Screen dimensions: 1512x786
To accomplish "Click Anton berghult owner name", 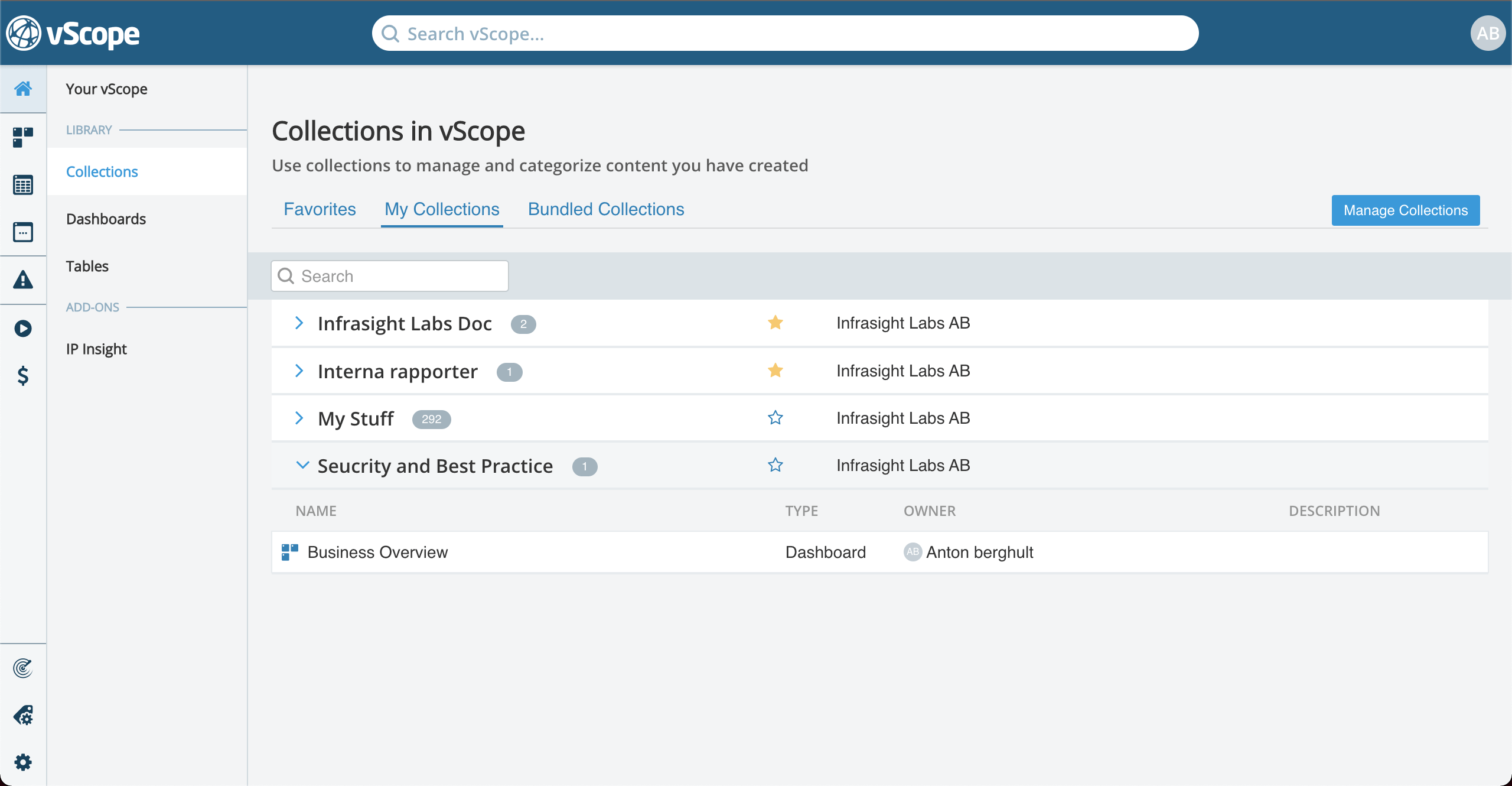I will point(979,552).
